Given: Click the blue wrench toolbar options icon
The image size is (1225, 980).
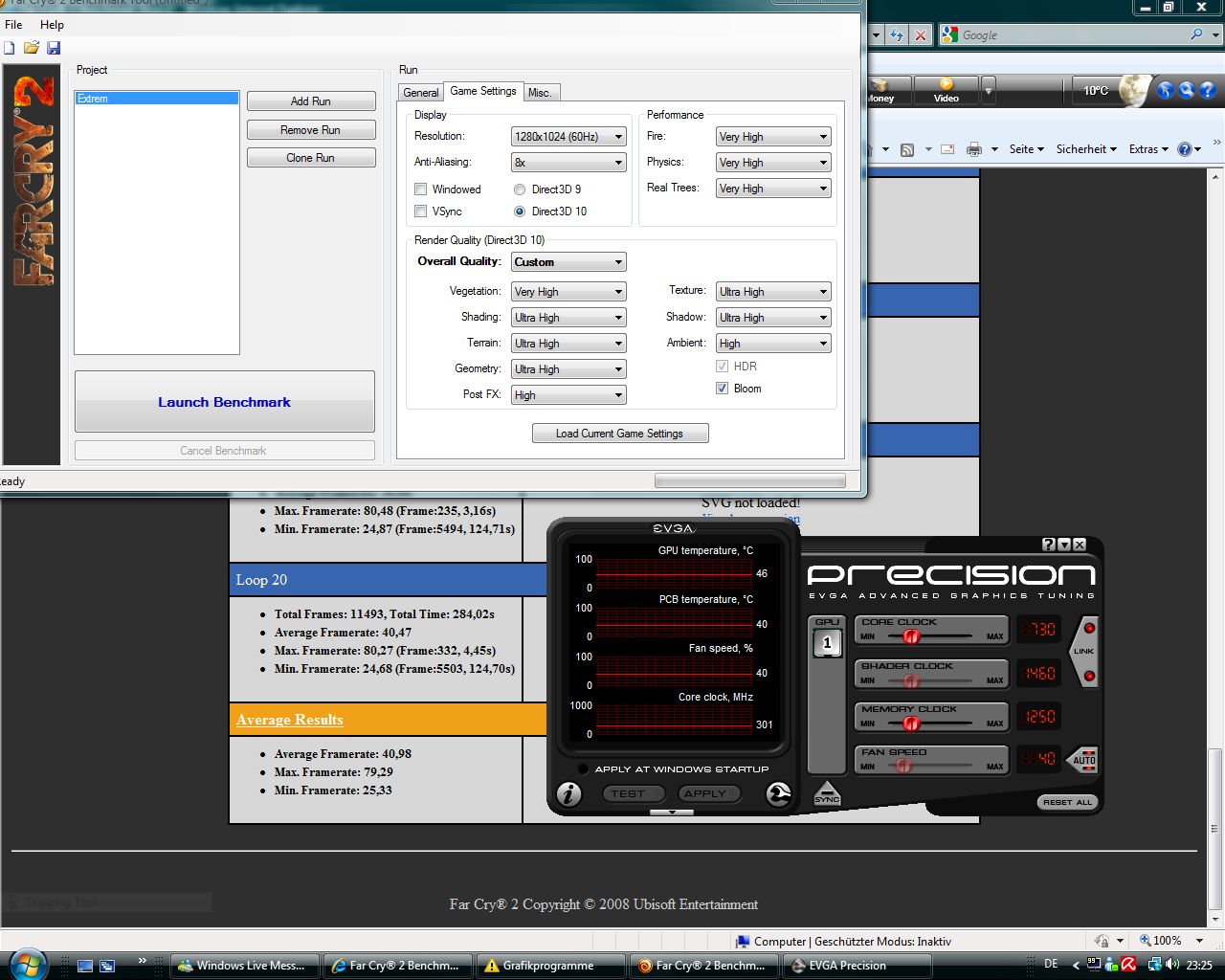Looking at the screenshot, I should [1187, 91].
